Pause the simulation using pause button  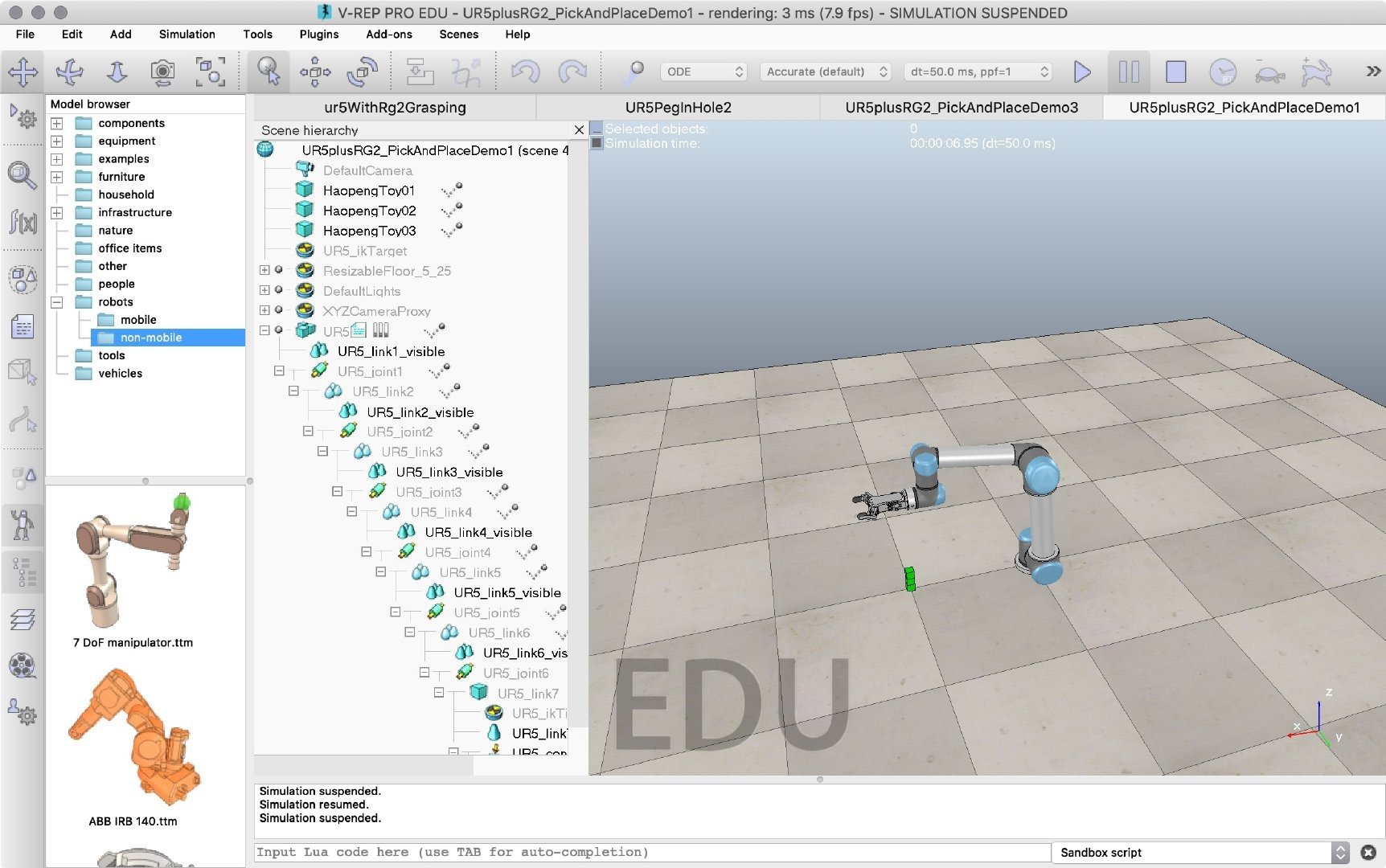tap(1129, 72)
